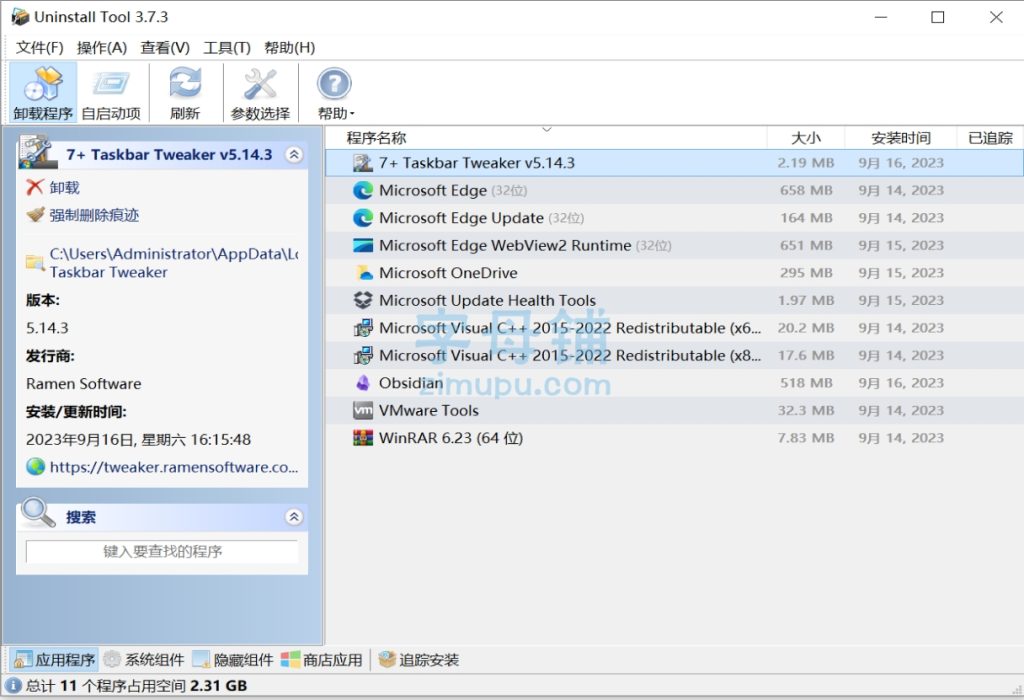
Task: Switch to 自启动项 startup items toolbar
Action: pos(111,93)
